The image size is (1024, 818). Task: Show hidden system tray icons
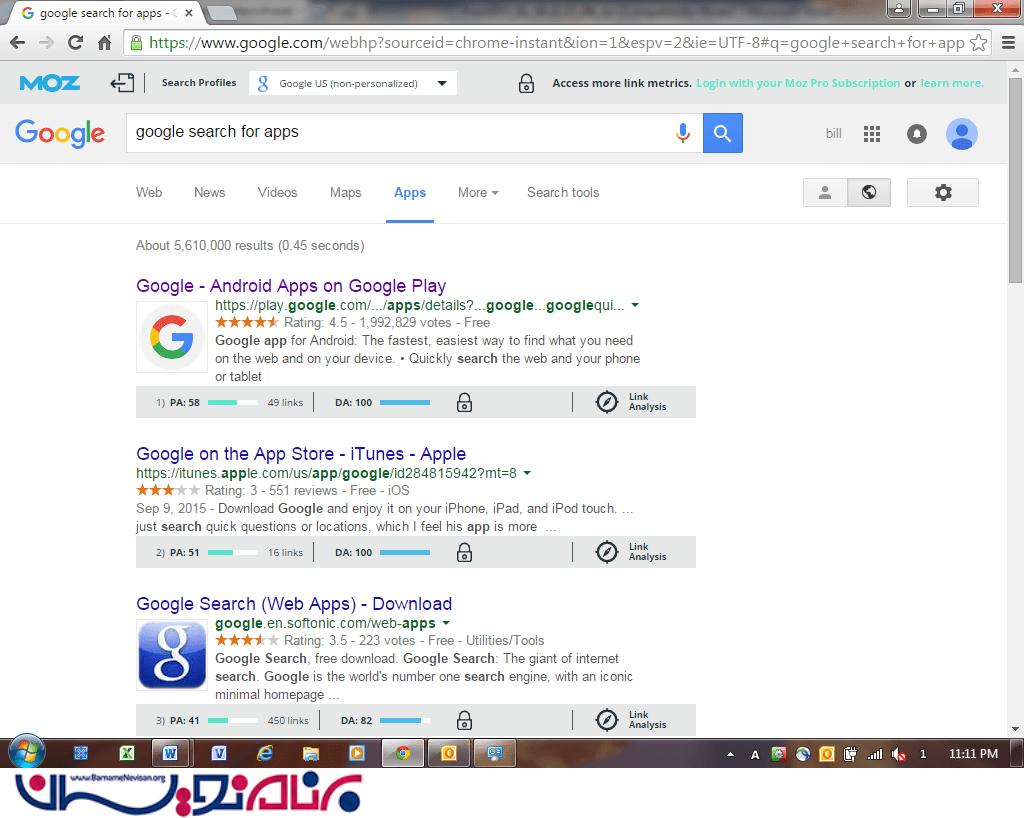pyautogui.click(x=730, y=755)
